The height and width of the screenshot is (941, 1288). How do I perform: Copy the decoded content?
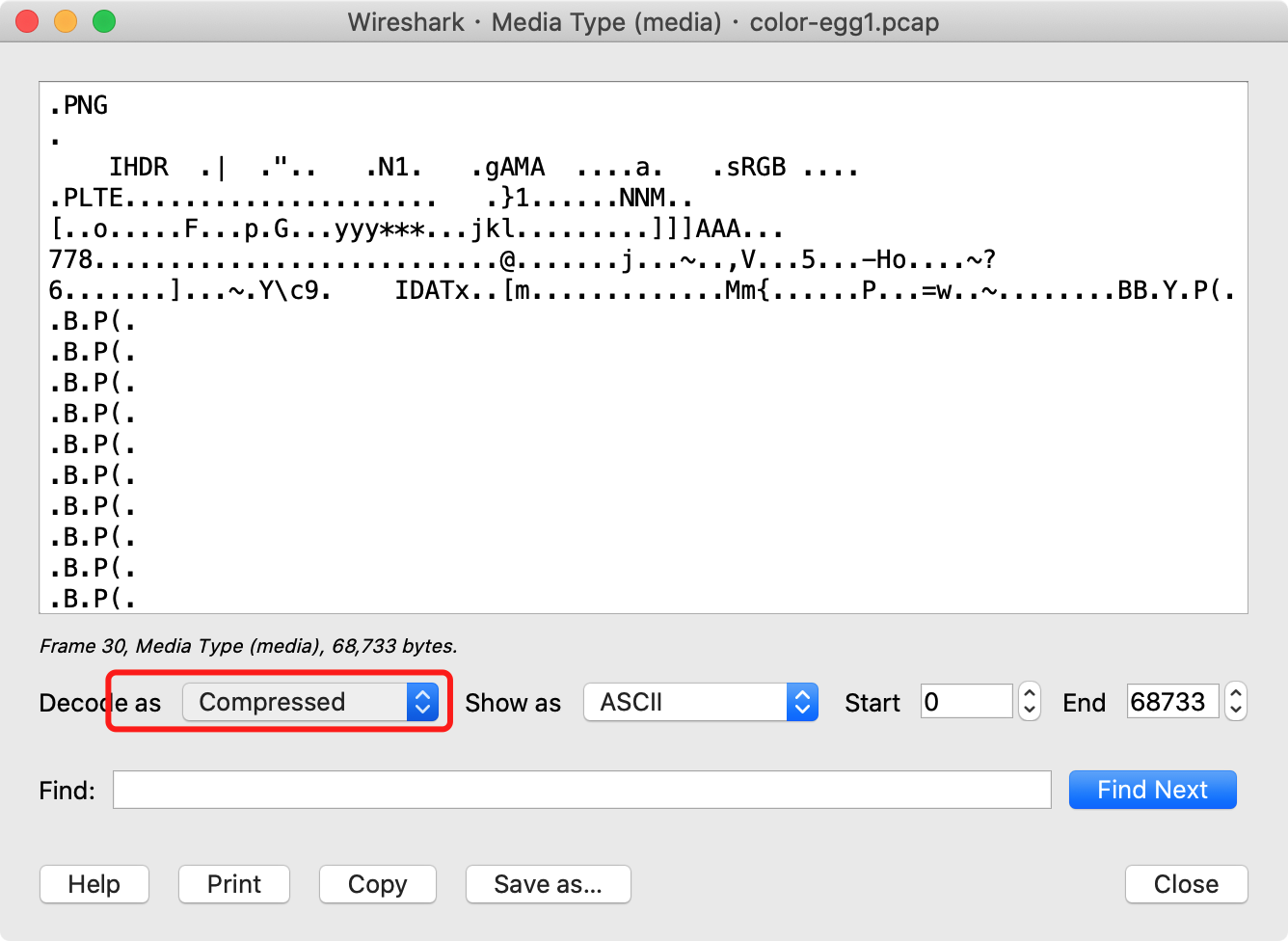tap(378, 884)
